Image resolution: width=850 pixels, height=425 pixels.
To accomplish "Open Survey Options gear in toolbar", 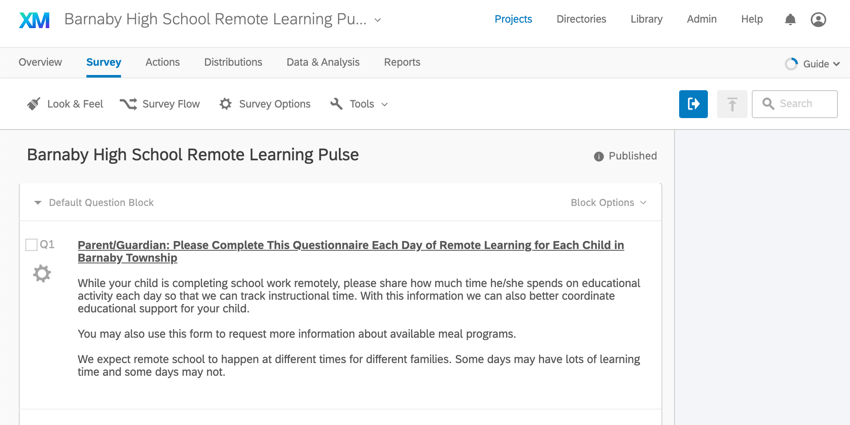I will click(x=265, y=104).
